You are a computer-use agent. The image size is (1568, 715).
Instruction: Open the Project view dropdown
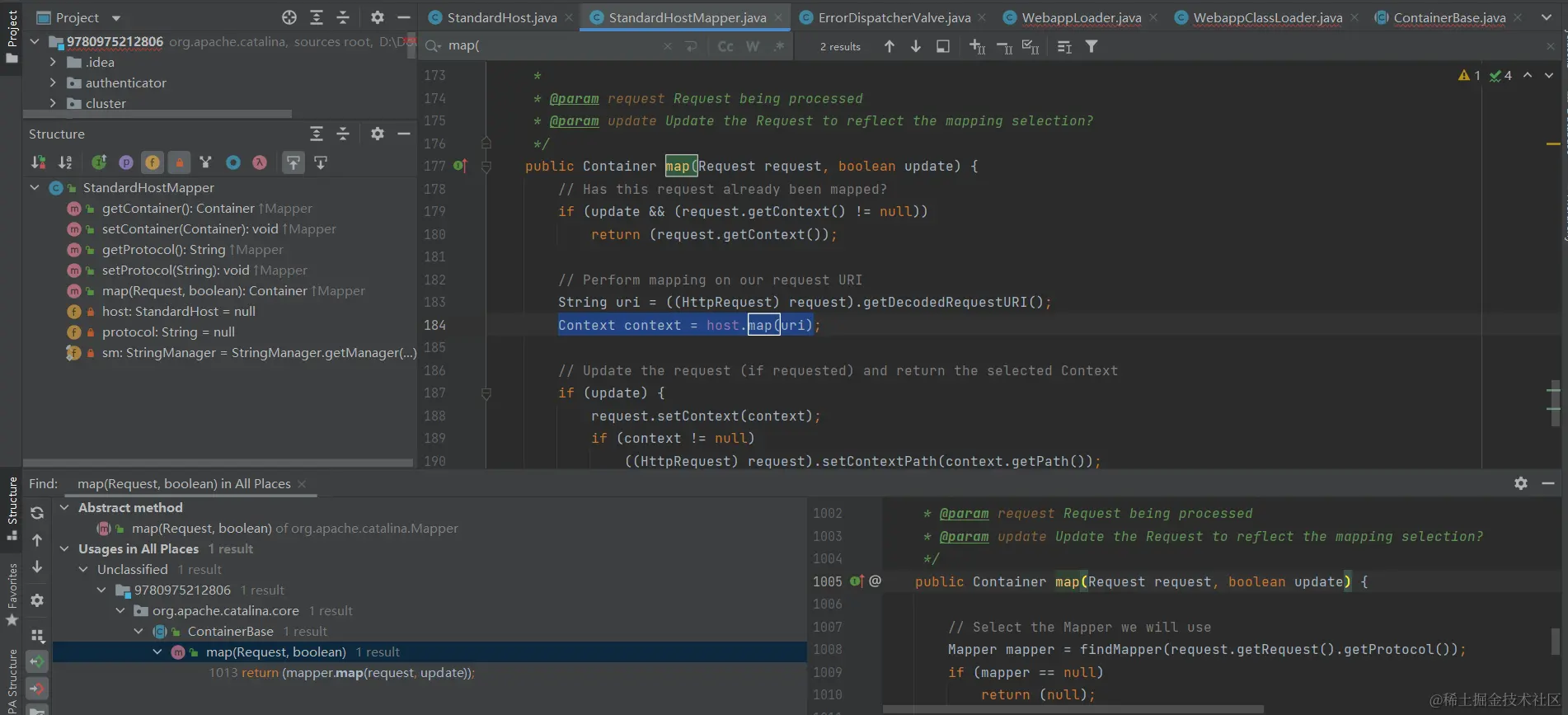click(x=115, y=17)
